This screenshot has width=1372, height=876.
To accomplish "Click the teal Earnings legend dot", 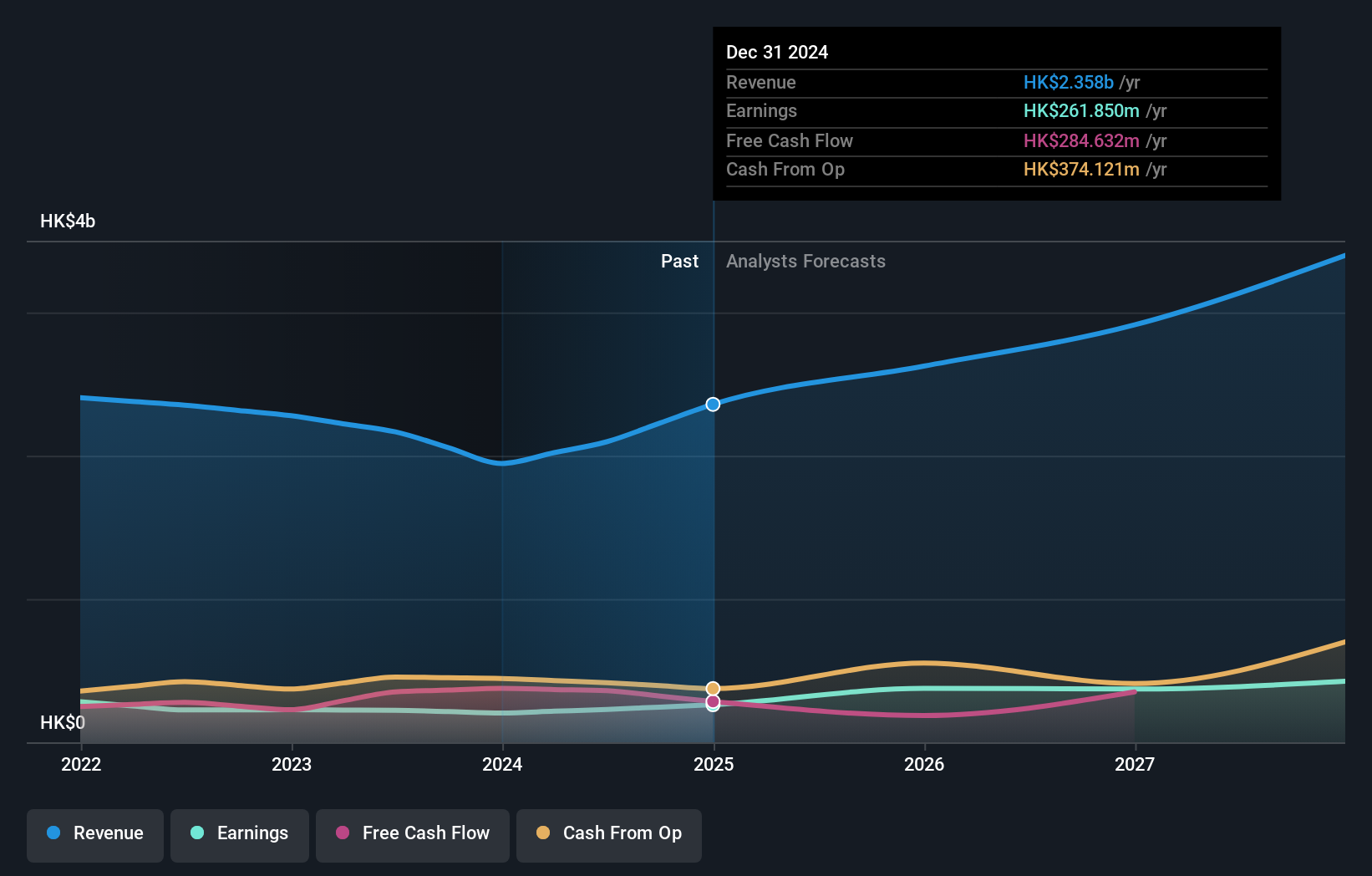I will 197,833.
